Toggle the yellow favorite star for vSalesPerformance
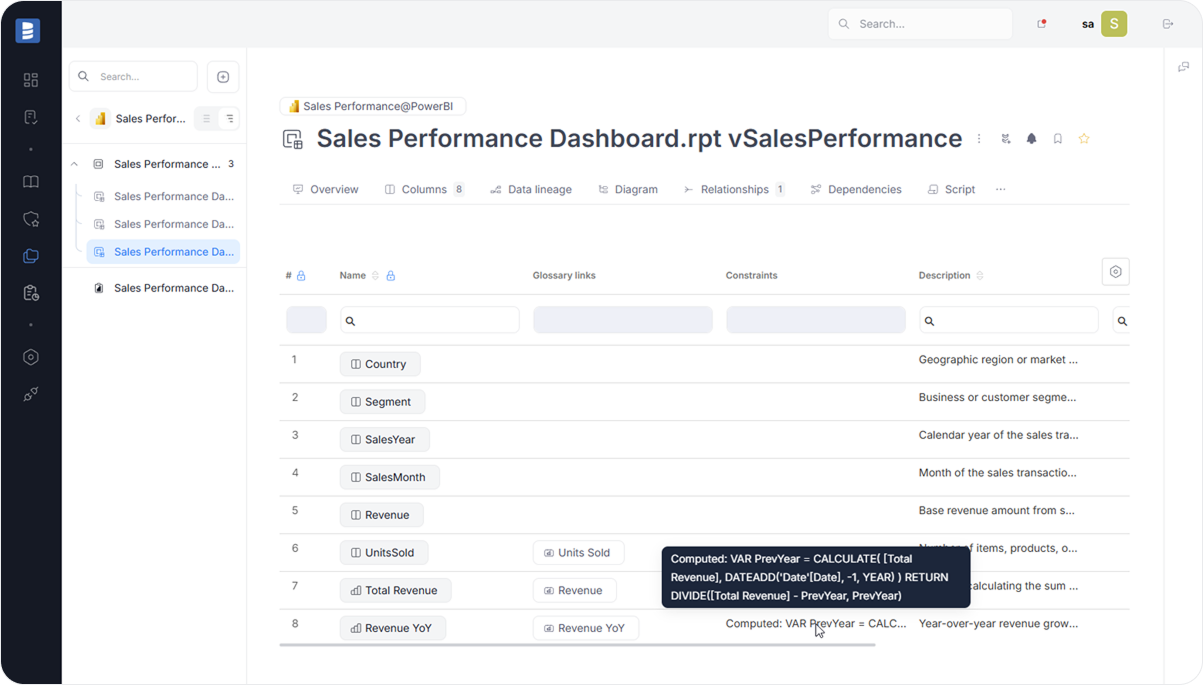Viewport: 1203px width, 685px height. click(1084, 138)
